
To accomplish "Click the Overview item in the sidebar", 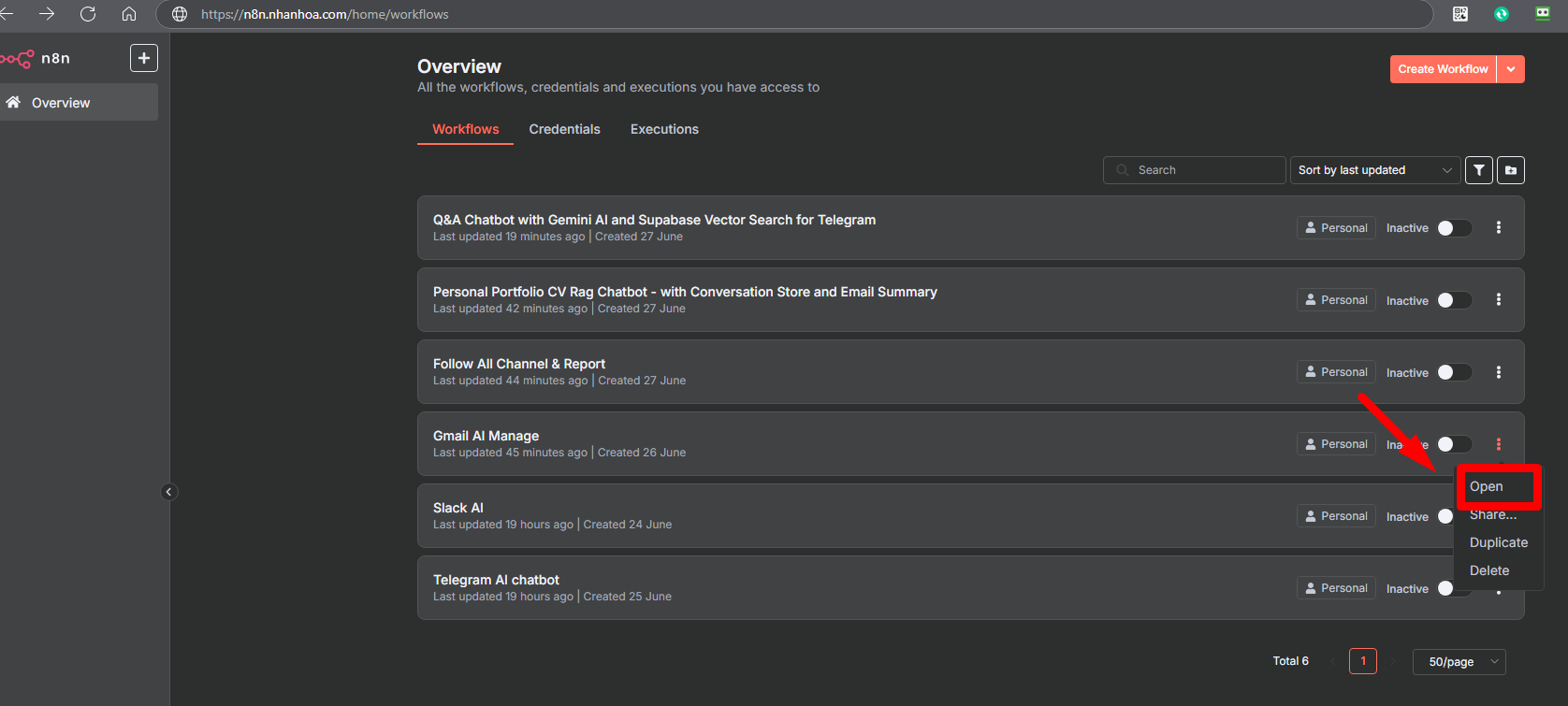I will click(79, 103).
